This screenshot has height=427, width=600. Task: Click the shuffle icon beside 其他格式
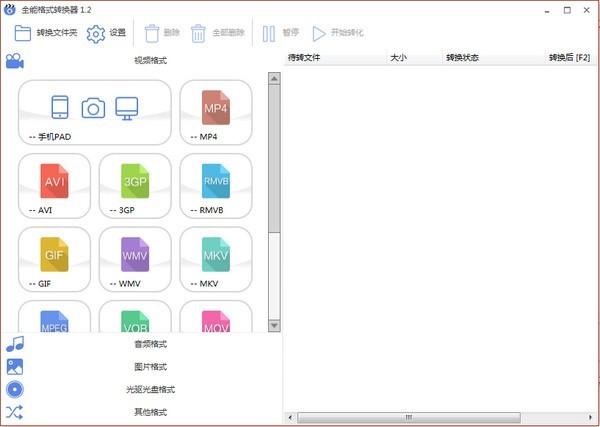coord(15,412)
